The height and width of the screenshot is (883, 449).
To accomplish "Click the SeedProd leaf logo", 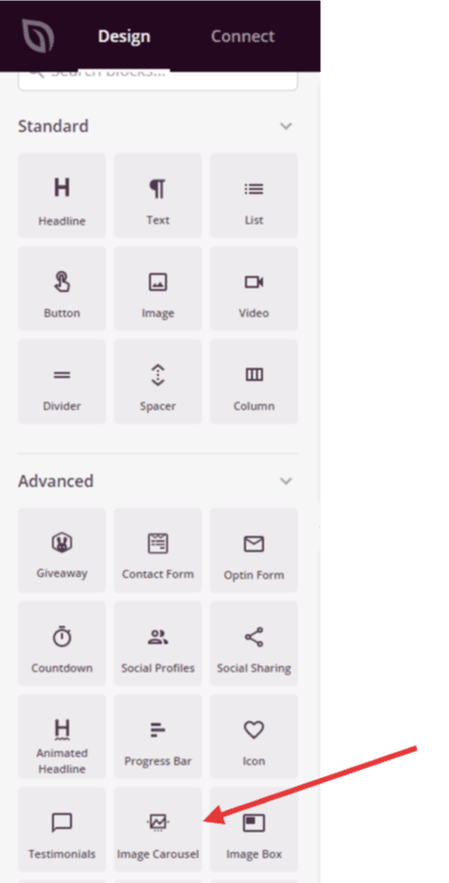I will (x=38, y=35).
